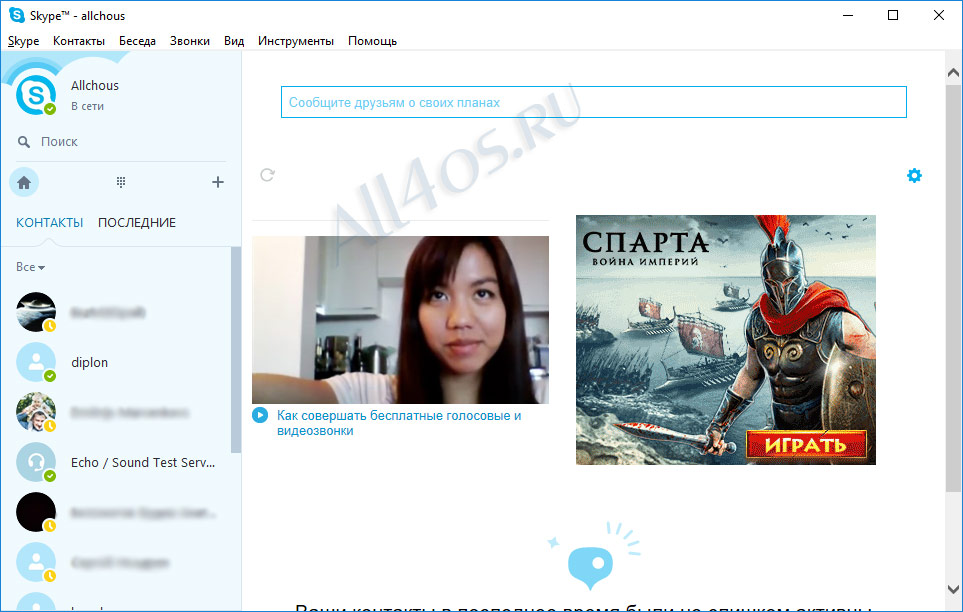Open the dial pad icon

point(121,182)
